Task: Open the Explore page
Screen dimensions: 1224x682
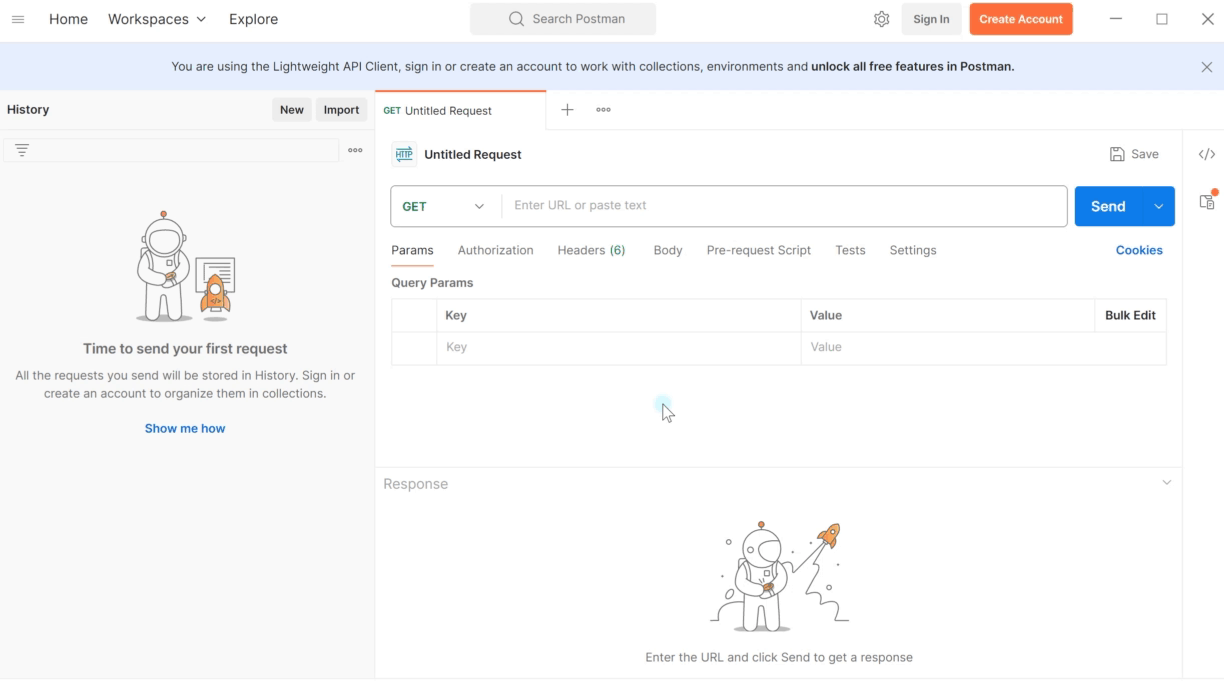Action: [253, 19]
